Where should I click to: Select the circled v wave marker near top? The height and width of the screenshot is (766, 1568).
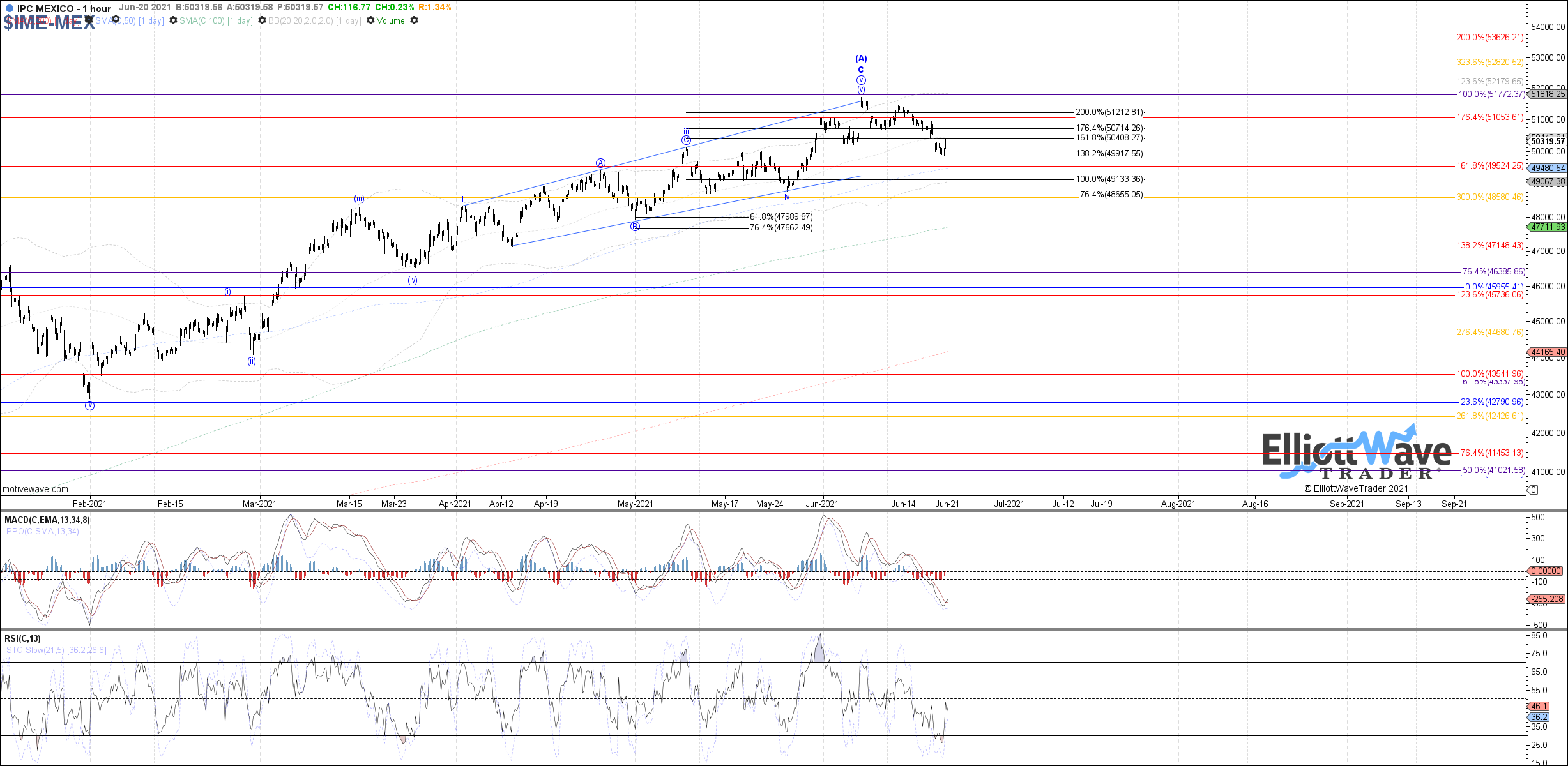861,80
